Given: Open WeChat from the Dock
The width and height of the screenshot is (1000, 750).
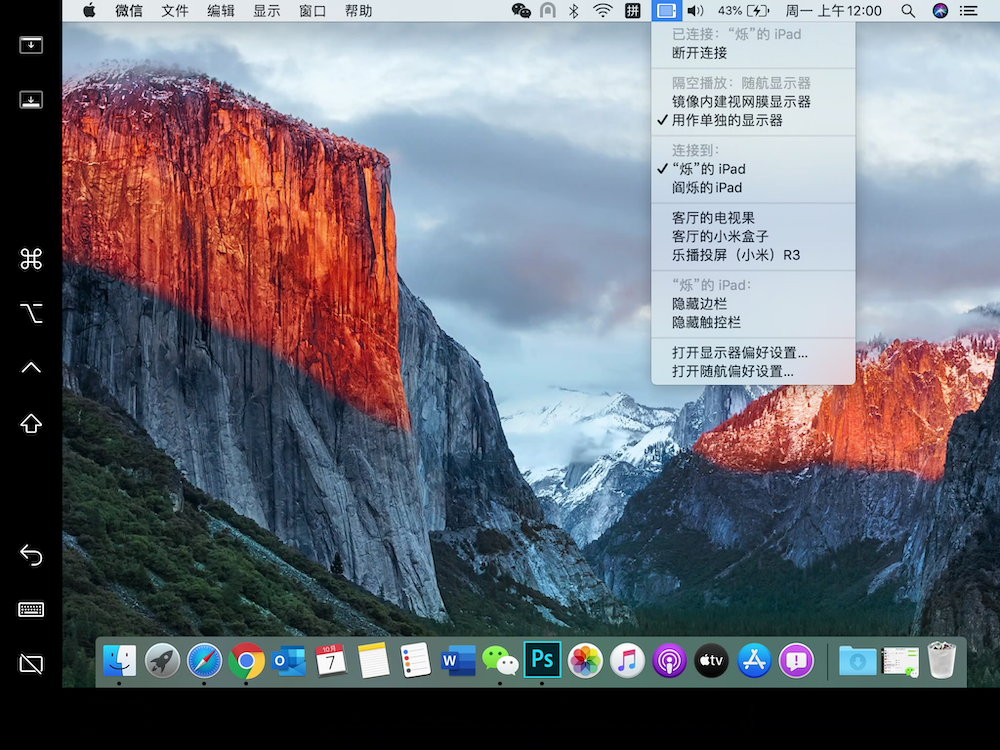Looking at the screenshot, I should (x=500, y=660).
